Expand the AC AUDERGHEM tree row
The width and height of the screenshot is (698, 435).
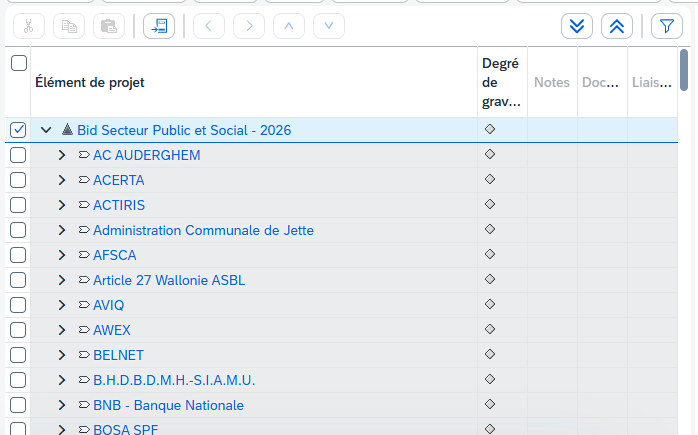click(62, 155)
